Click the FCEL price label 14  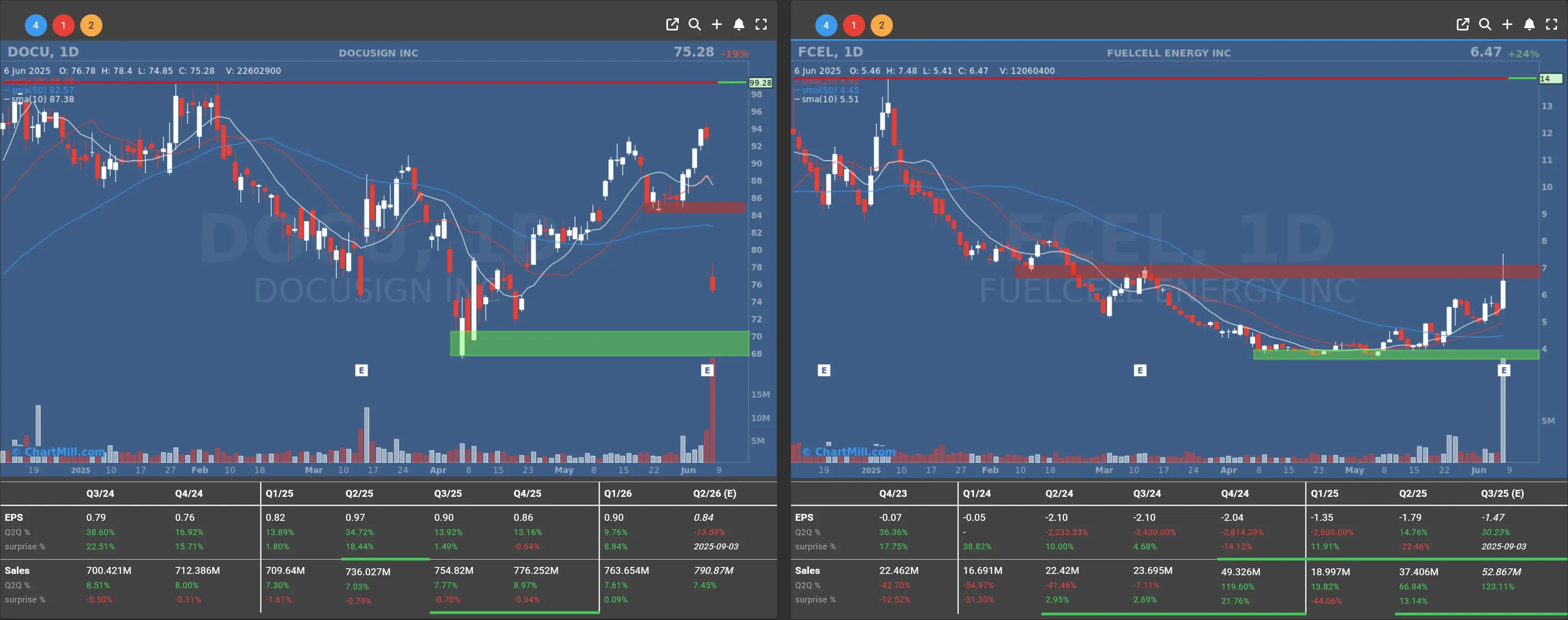1550,78
